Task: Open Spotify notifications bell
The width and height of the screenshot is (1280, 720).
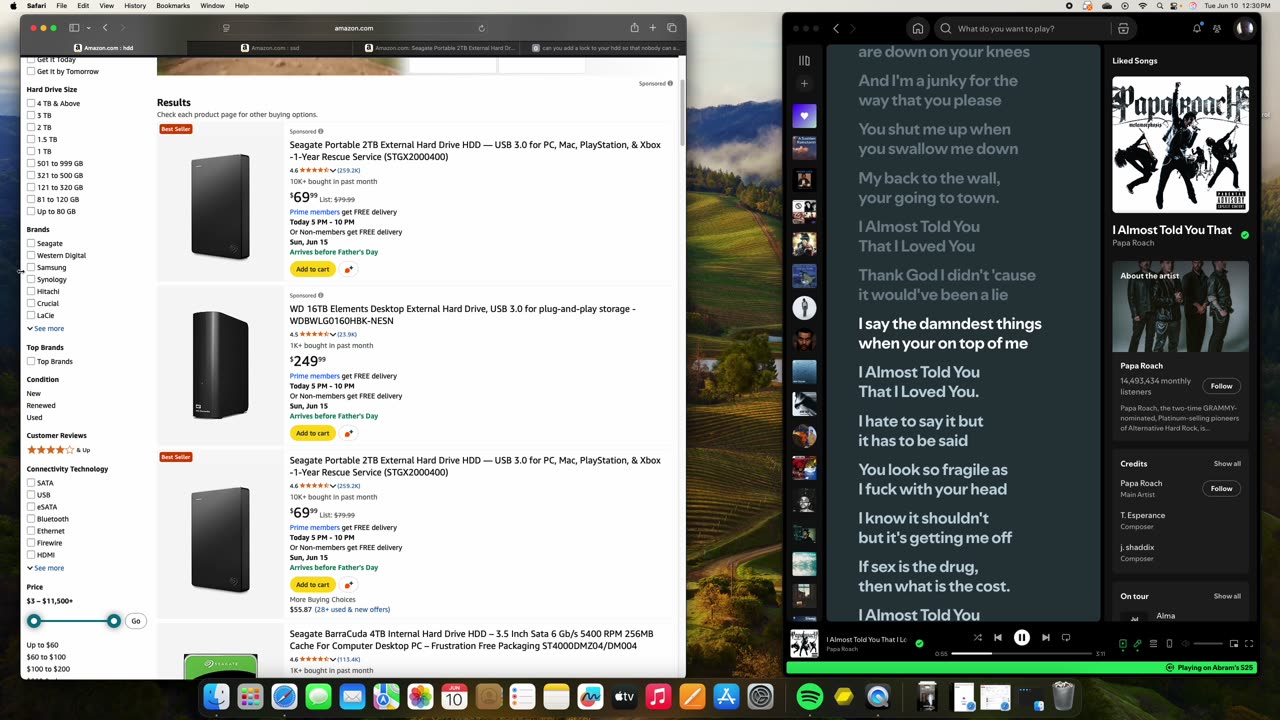Action: 1197,28
